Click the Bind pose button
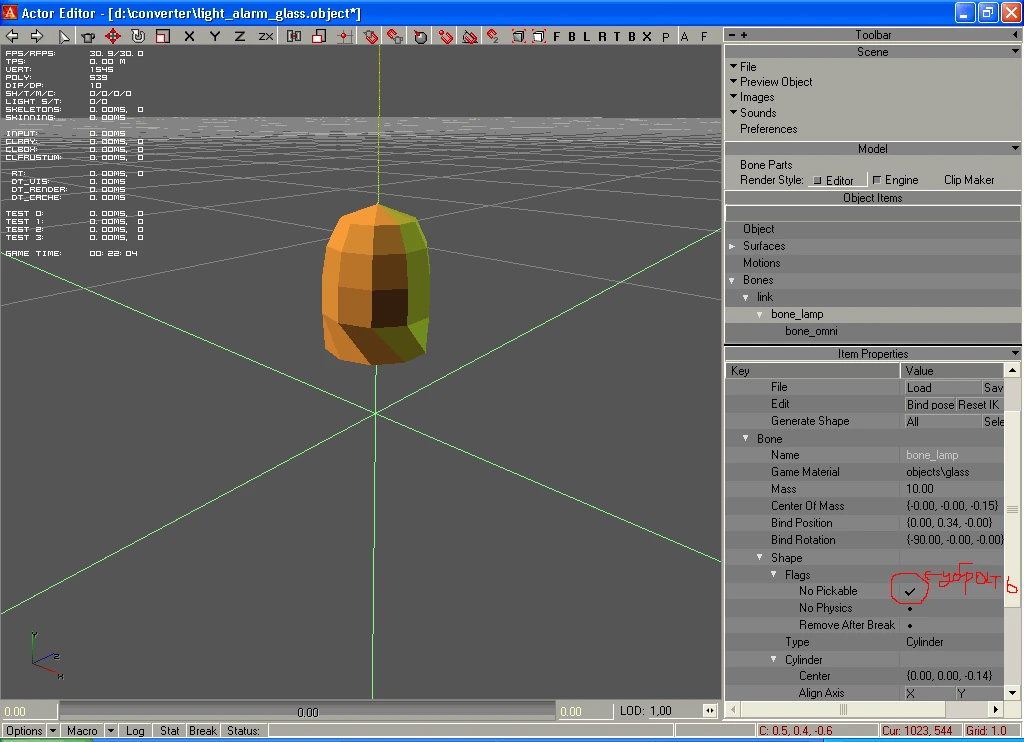1024x742 pixels. click(930, 404)
